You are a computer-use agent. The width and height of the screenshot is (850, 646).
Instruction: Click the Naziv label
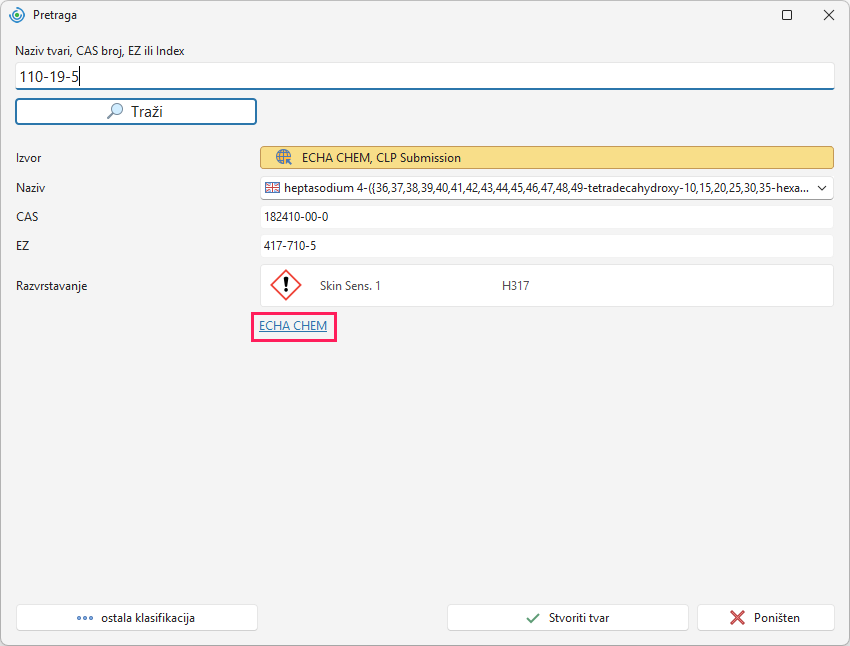30,188
